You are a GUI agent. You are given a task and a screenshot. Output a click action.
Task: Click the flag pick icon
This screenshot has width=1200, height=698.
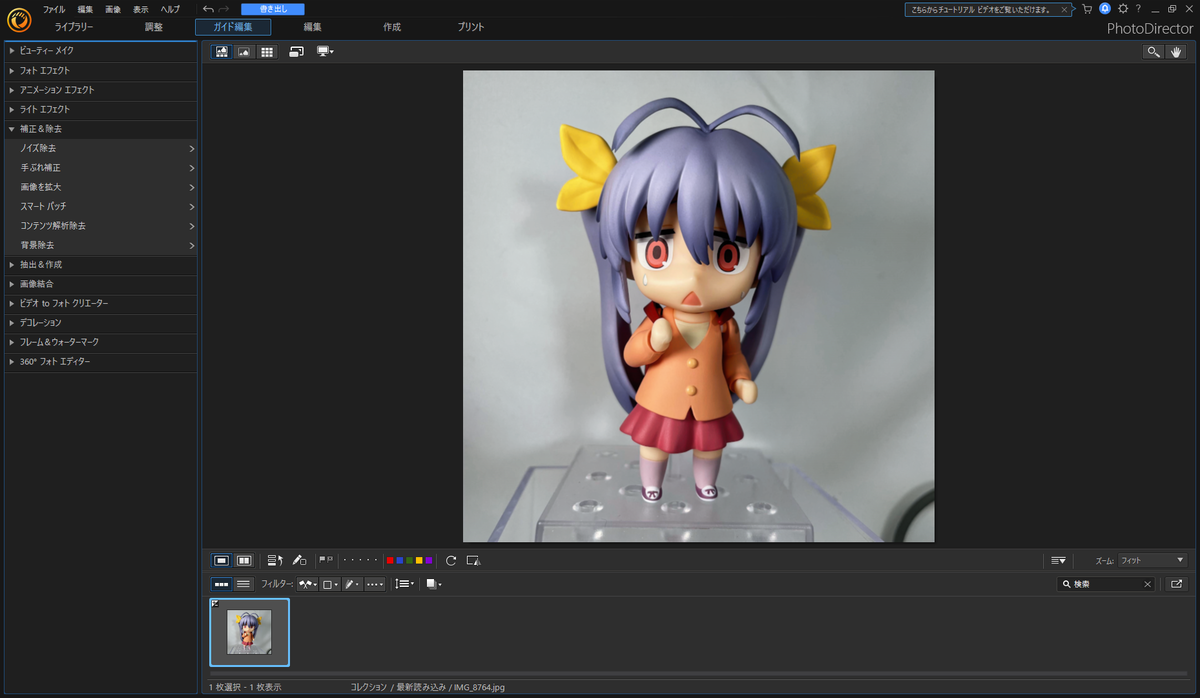(321, 560)
